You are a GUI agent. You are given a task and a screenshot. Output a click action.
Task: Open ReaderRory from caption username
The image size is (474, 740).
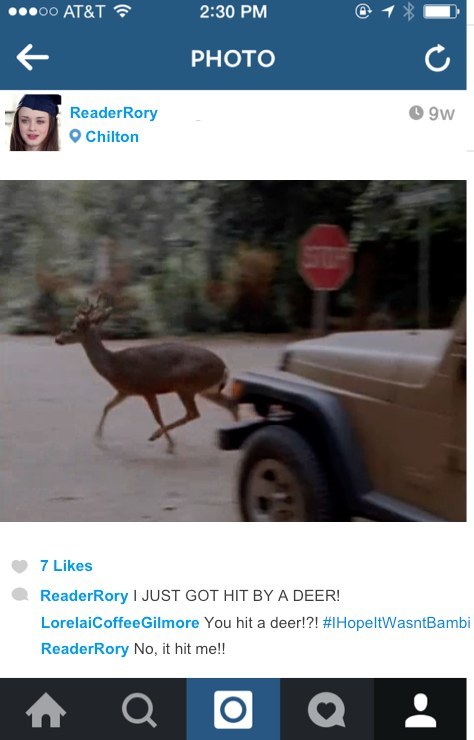click(x=84, y=596)
